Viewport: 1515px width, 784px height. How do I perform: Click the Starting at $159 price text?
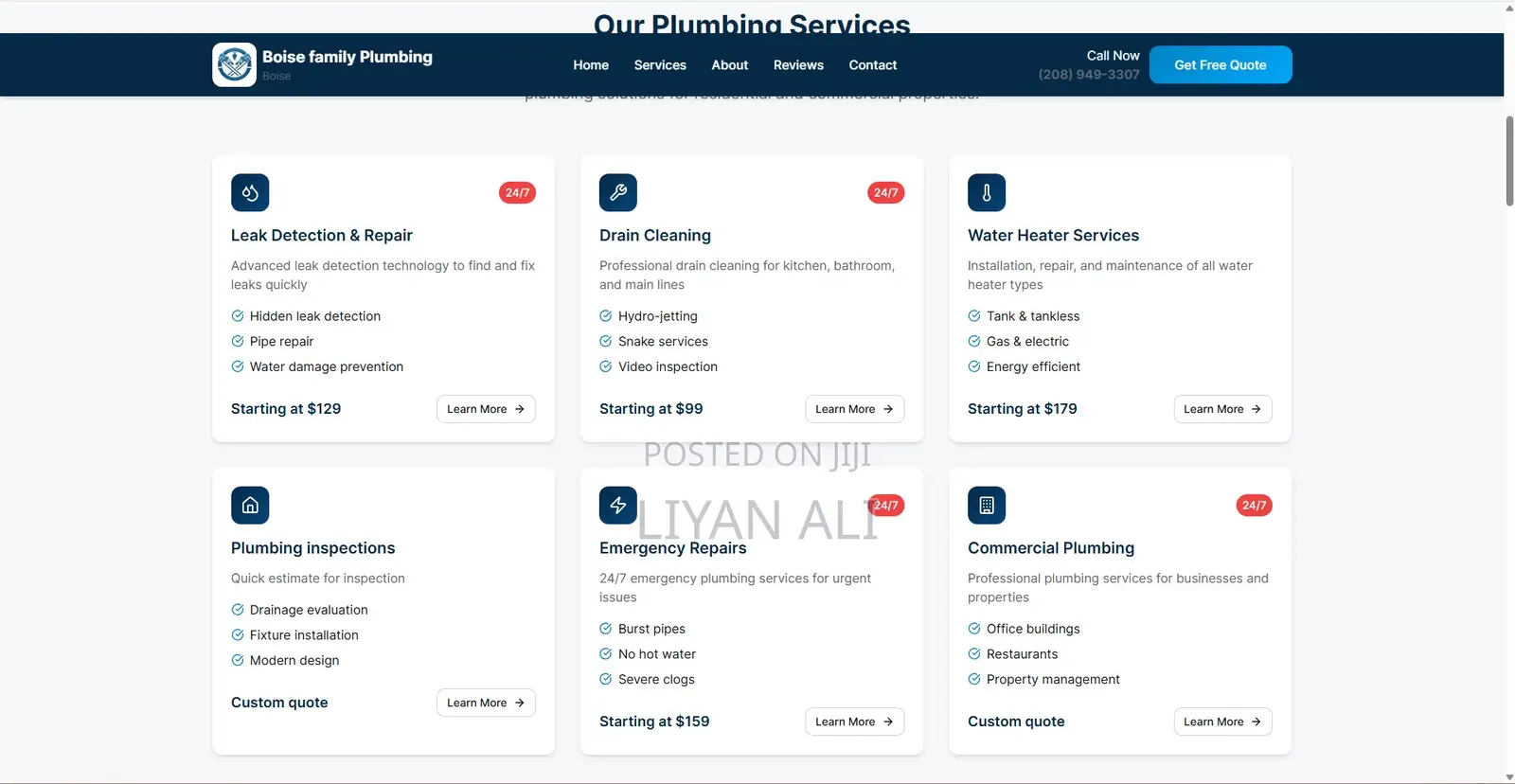pyautogui.click(x=654, y=721)
